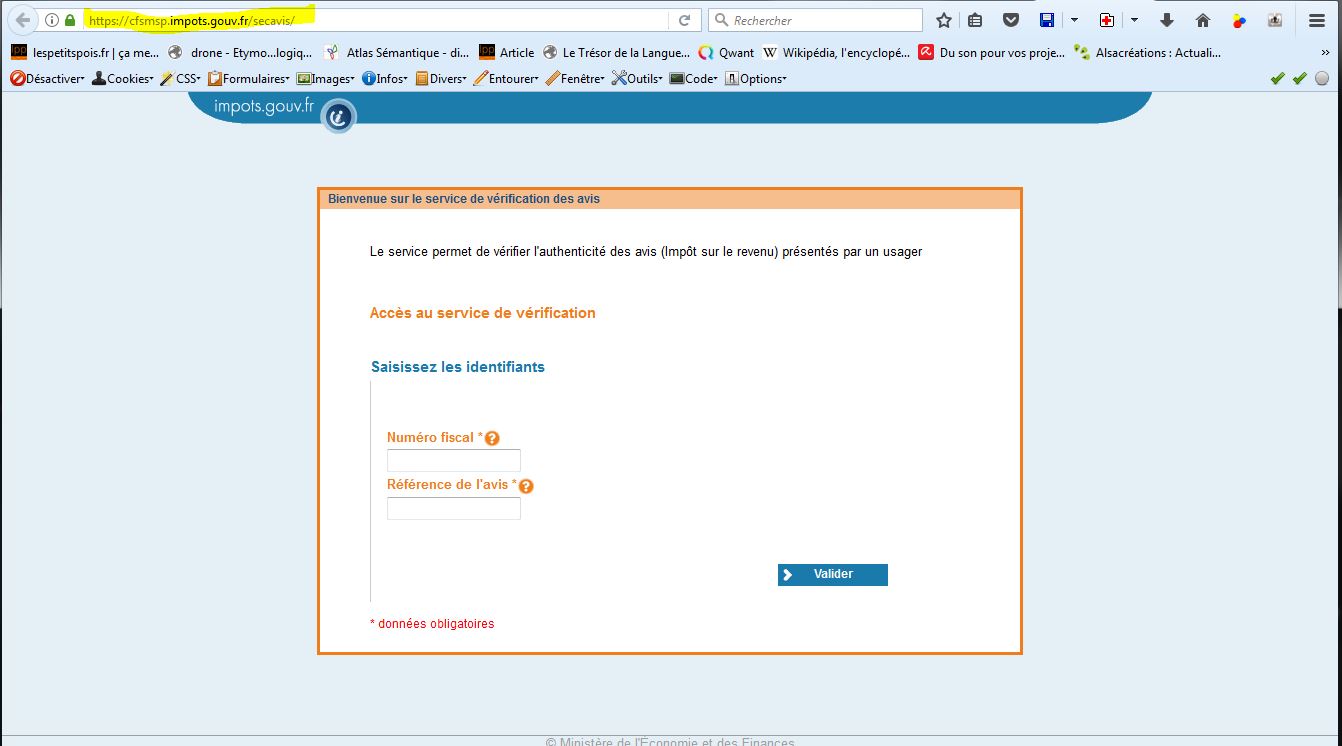
Task: Show hidden bookmarks with the chevron
Action: tap(1323, 52)
